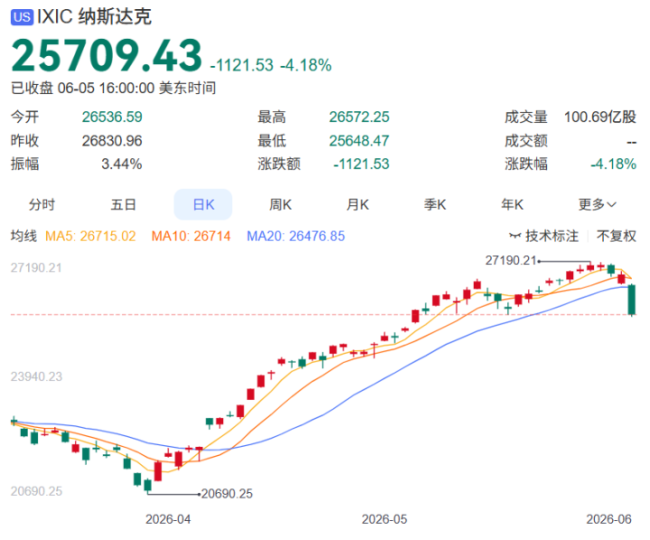Click the 2026-05 date axis label

click(384, 519)
